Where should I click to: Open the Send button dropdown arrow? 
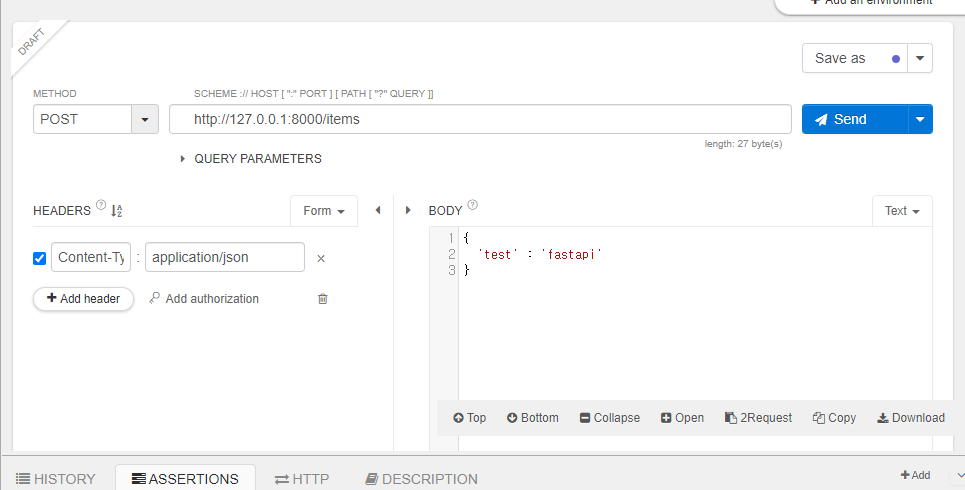[920, 119]
